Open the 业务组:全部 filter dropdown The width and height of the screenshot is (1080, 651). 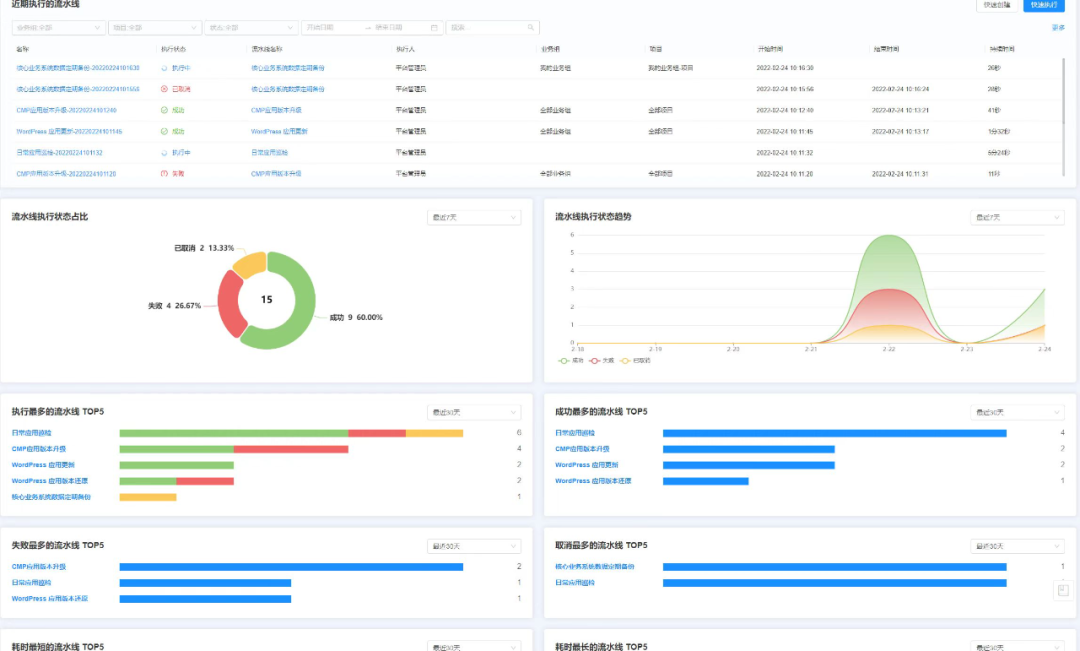tap(58, 28)
